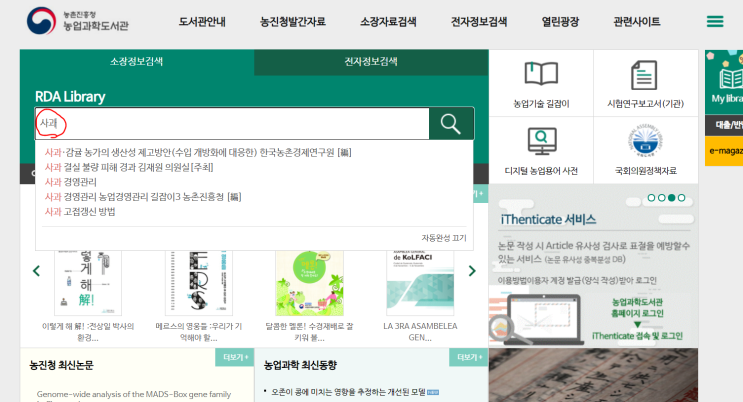This screenshot has height=402, width=743.
Task: Open paper Genome-wide analysis of the MADS-Box
Action: pyautogui.click(x=134, y=394)
